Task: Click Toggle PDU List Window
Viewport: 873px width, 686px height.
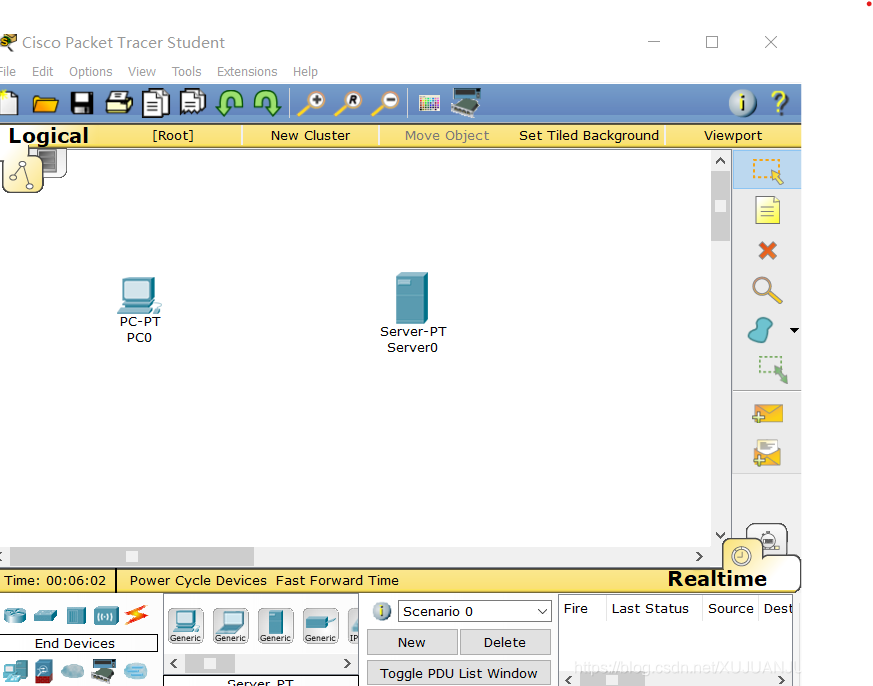Action: pos(459,673)
